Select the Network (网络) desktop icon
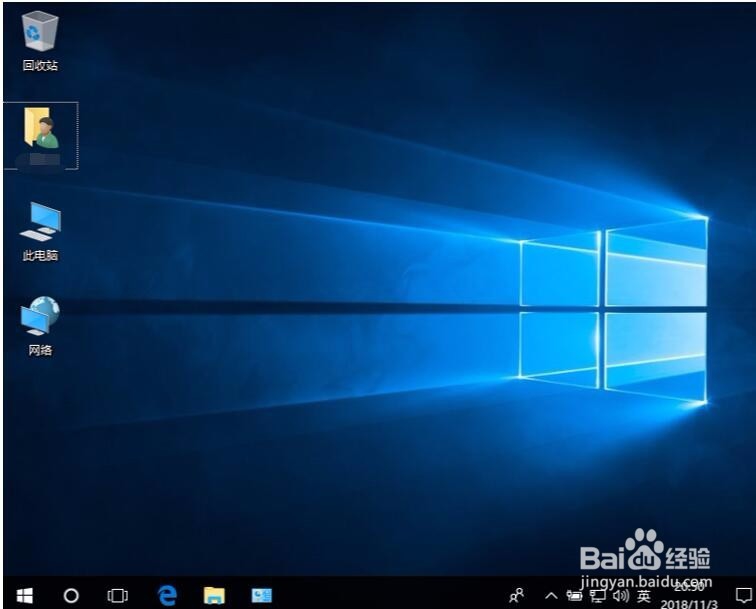The width and height of the screenshot is (756, 609). pos(40,326)
